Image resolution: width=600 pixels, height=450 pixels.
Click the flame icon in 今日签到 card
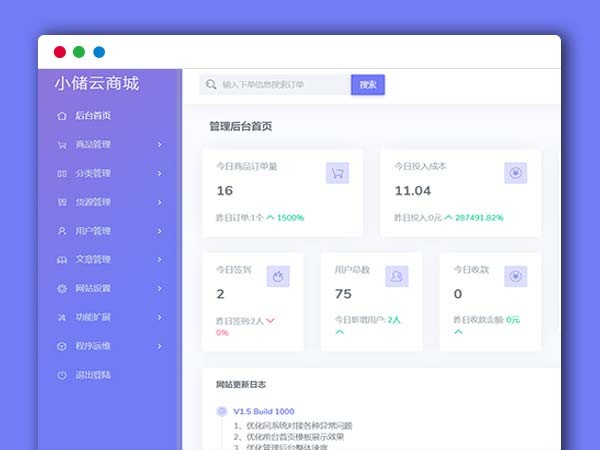[x=278, y=276]
